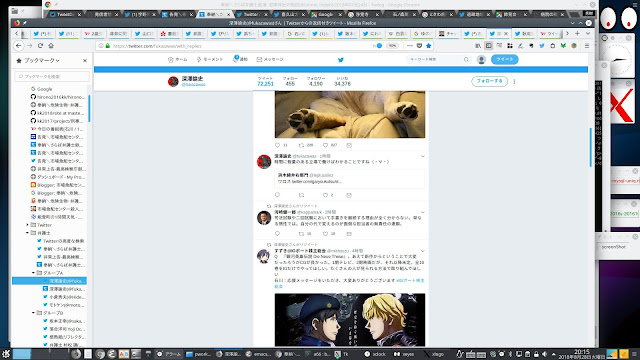Screen dimensions: 640x360
Task: Open the Firefox hamburger menu
Action: pos(587,46)
